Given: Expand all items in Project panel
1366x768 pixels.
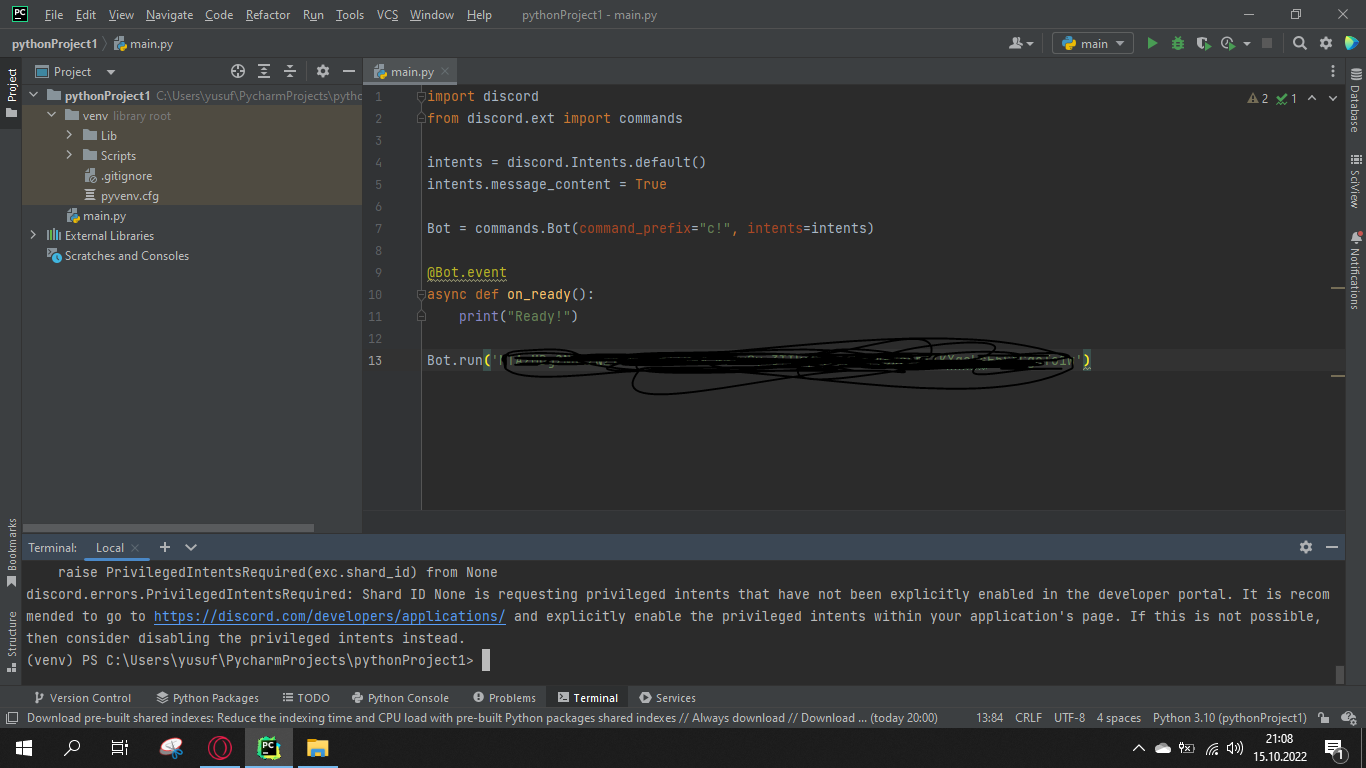Looking at the screenshot, I should [x=264, y=71].
